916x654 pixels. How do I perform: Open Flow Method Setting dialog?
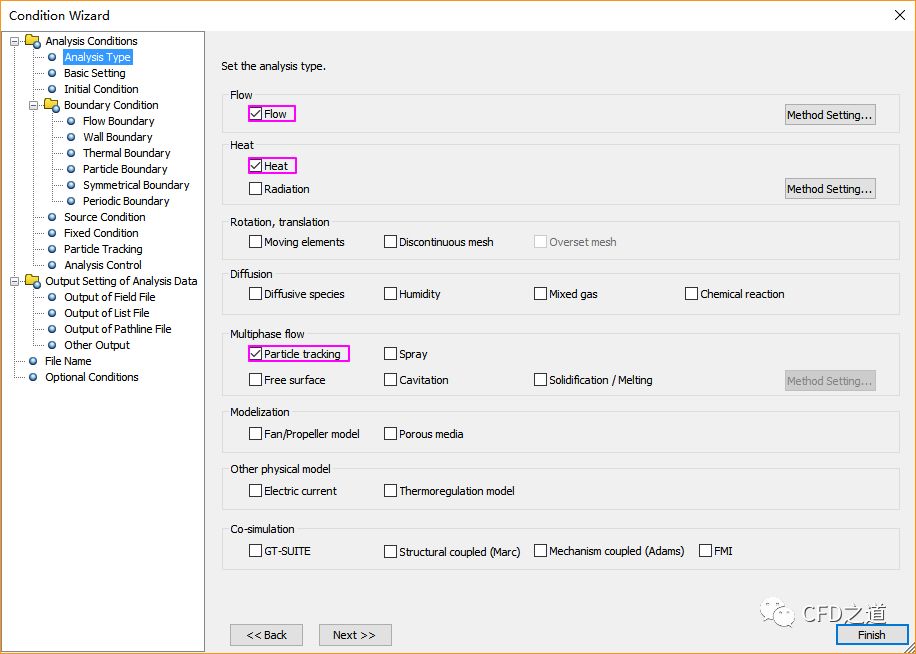click(x=829, y=115)
